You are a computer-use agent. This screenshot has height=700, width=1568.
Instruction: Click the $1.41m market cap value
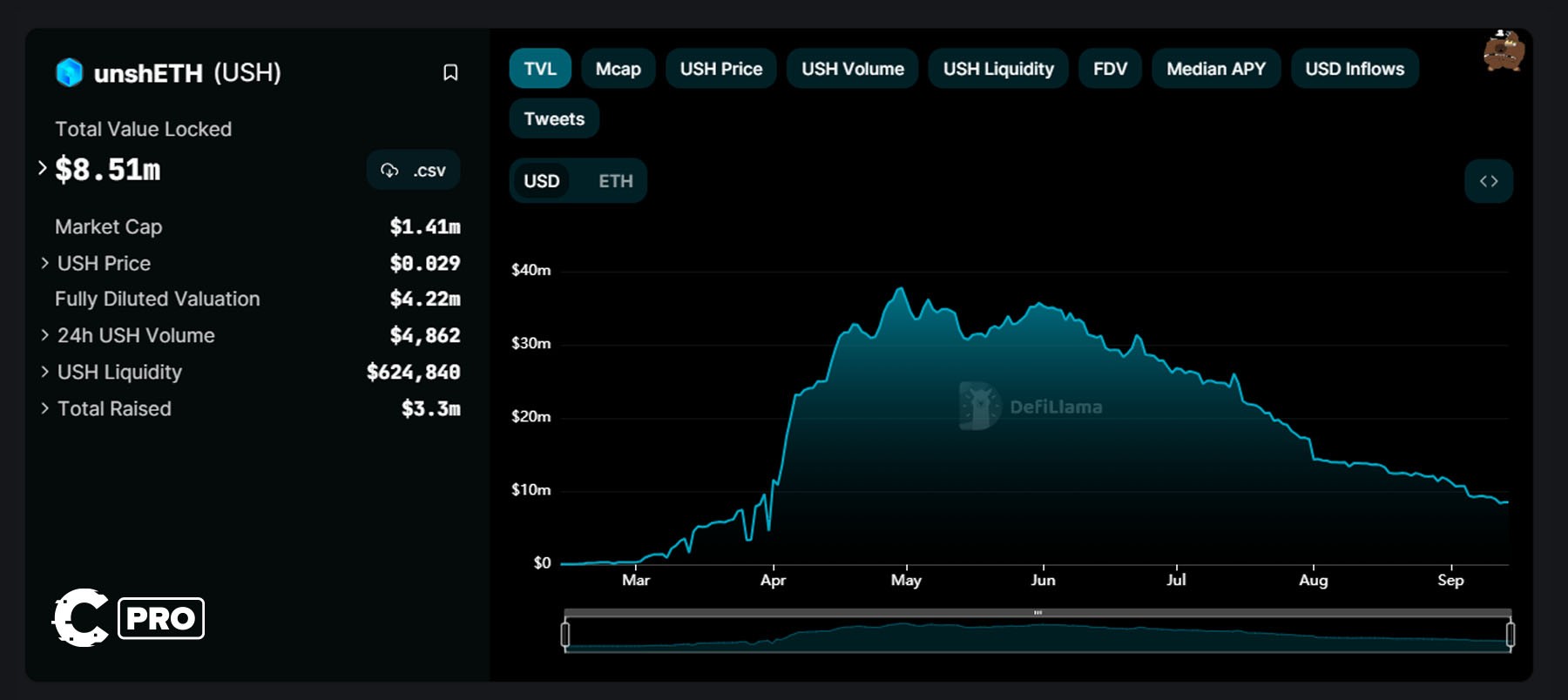(425, 226)
